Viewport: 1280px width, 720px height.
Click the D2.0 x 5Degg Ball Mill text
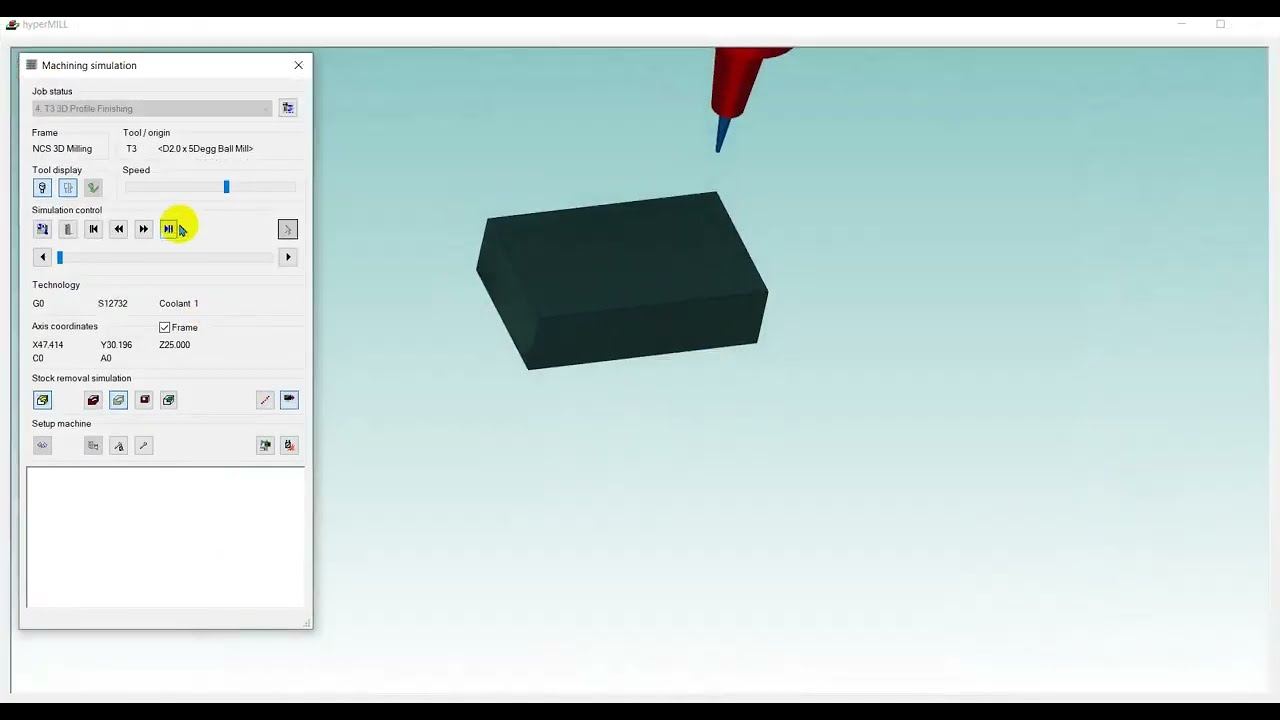coord(205,149)
